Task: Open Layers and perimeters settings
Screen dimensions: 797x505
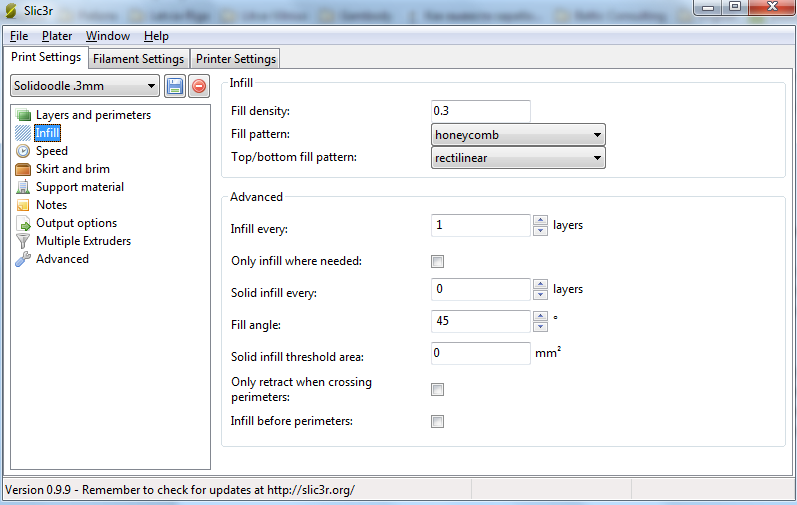Action: click(93, 115)
